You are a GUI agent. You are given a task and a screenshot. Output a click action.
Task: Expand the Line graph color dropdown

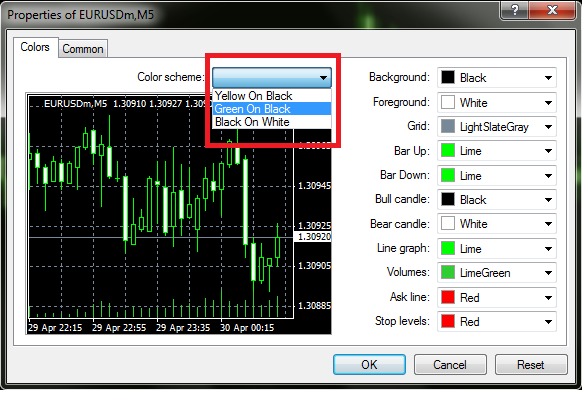coord(497,248)
